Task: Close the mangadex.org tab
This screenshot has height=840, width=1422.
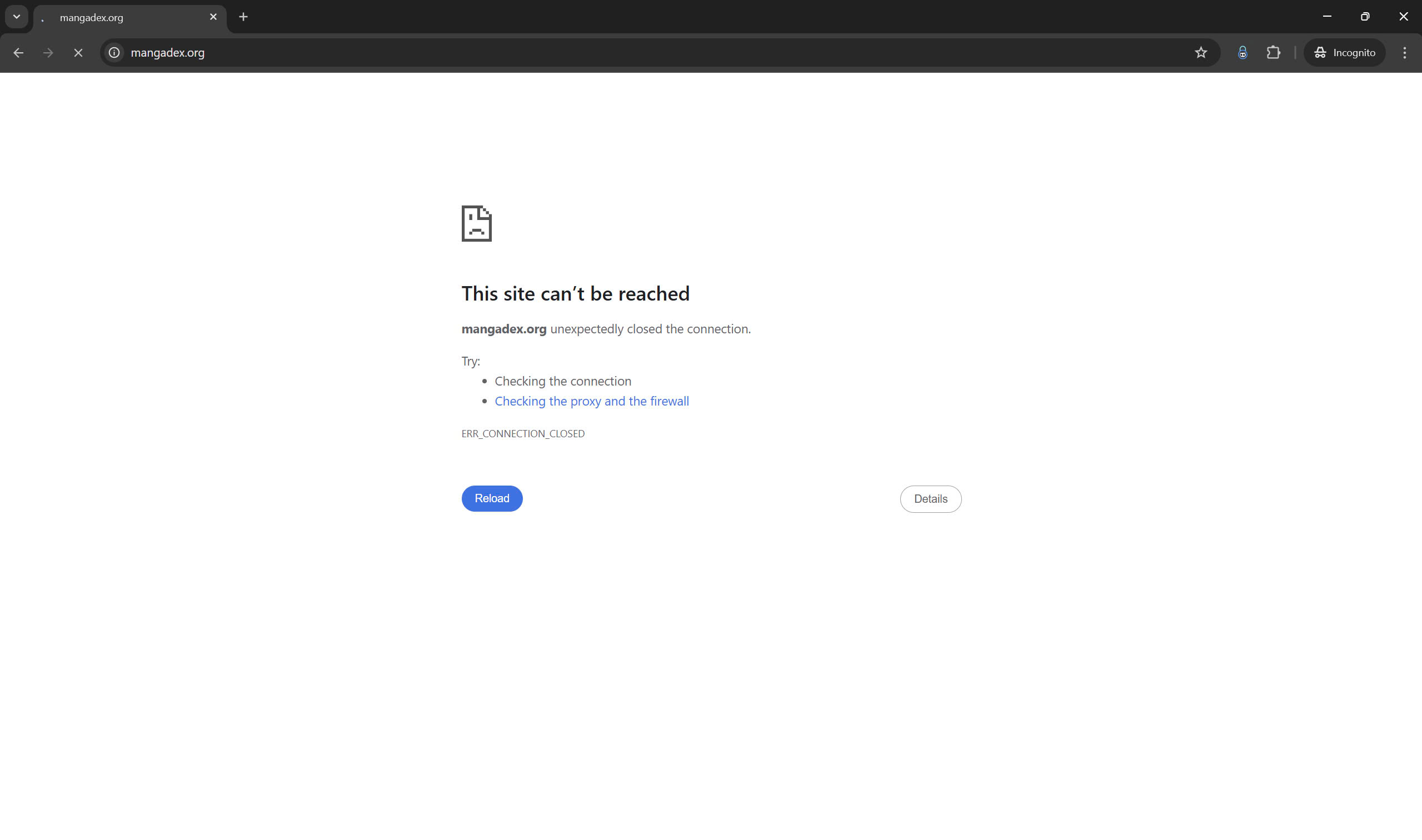Action: (213, 17)
